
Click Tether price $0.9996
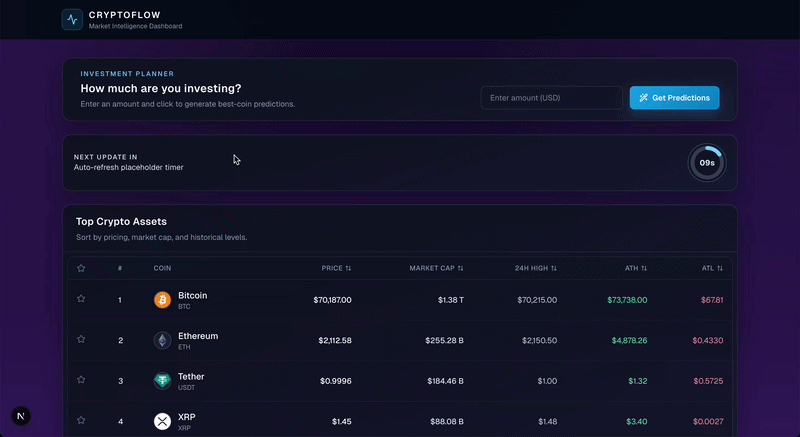[336, 381]
